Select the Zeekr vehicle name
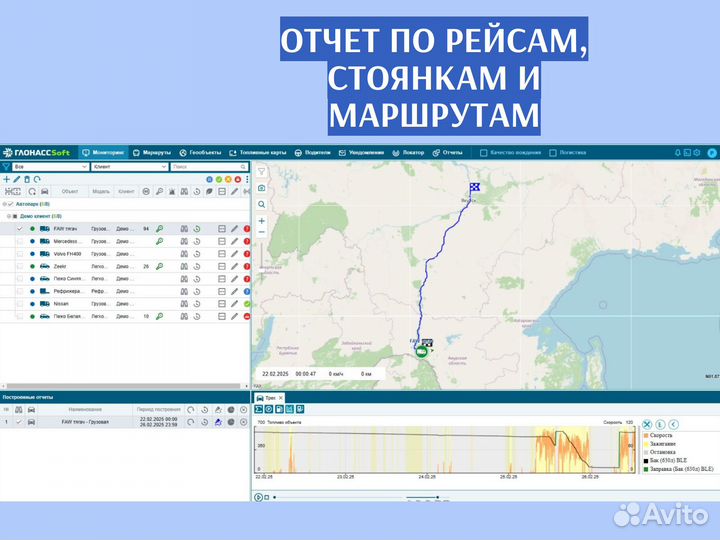Image resolution: width=720 pixels, height=540 pixels. (60, 266)
